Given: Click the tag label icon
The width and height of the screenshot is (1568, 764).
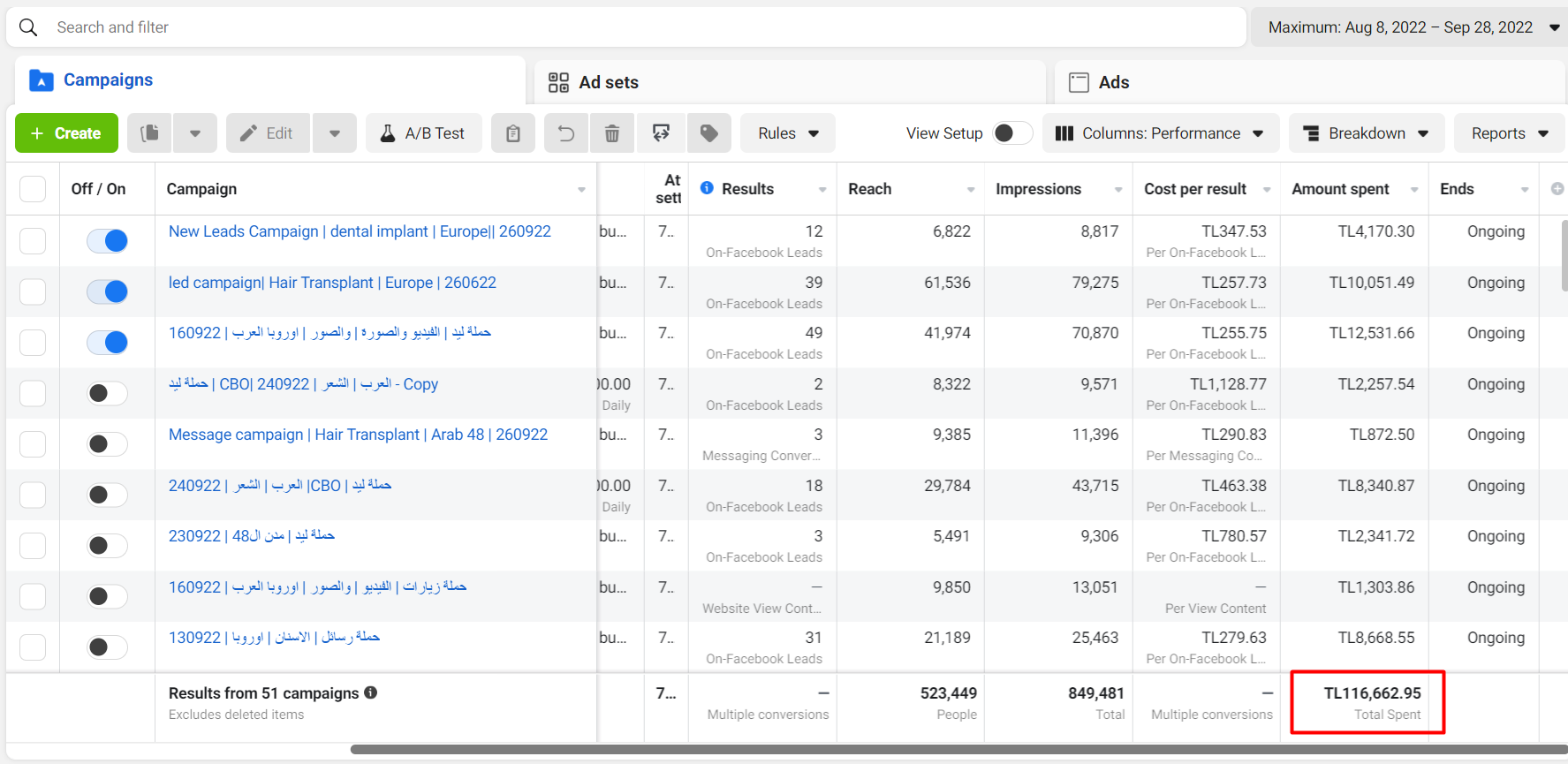Looking at the screenshot, I should (x=708, y=133).
